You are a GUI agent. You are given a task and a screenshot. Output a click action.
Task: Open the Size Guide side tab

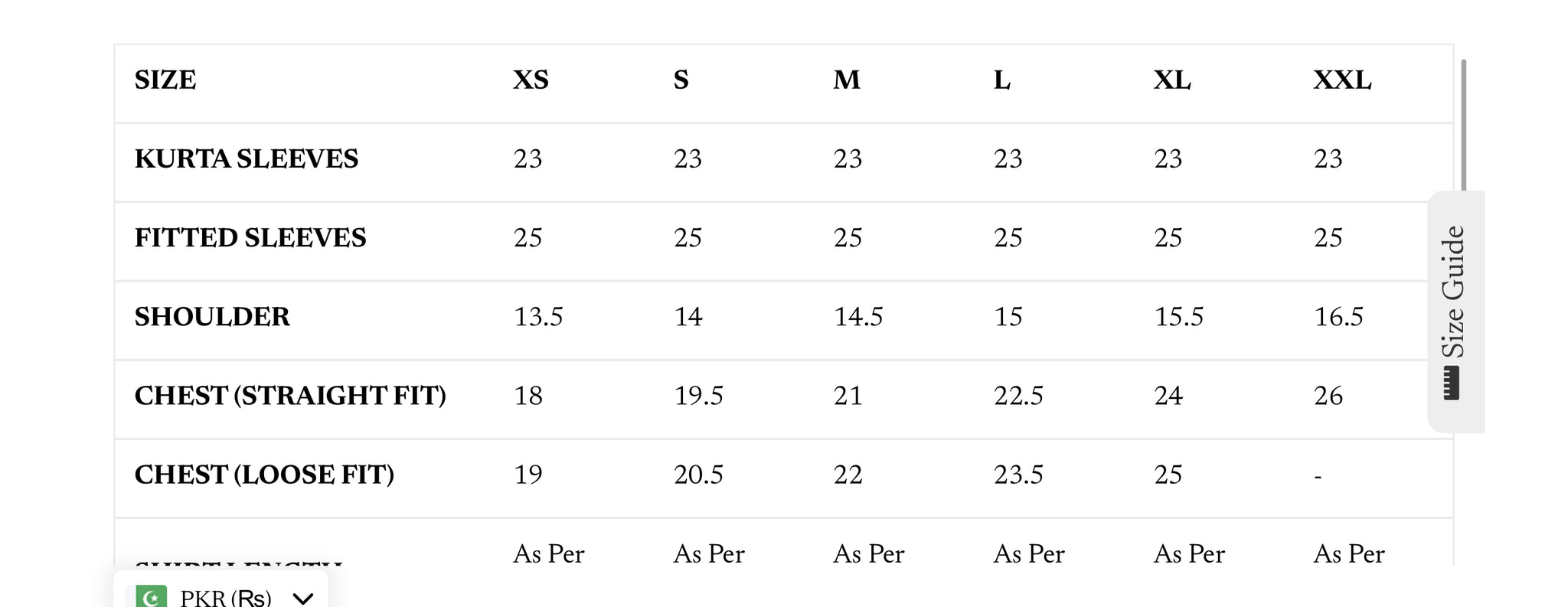coord(1455,312)
